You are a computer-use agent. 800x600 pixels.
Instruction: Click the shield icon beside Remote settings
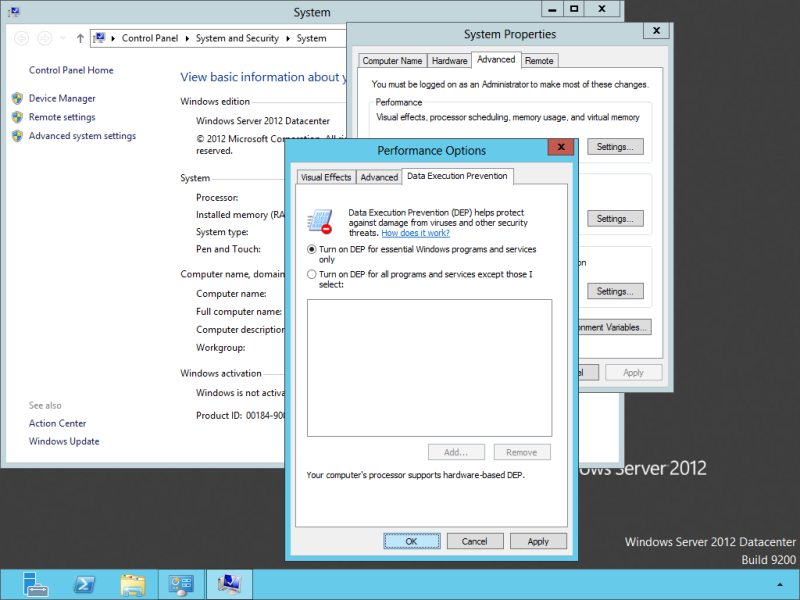click(x=17, y=117)
